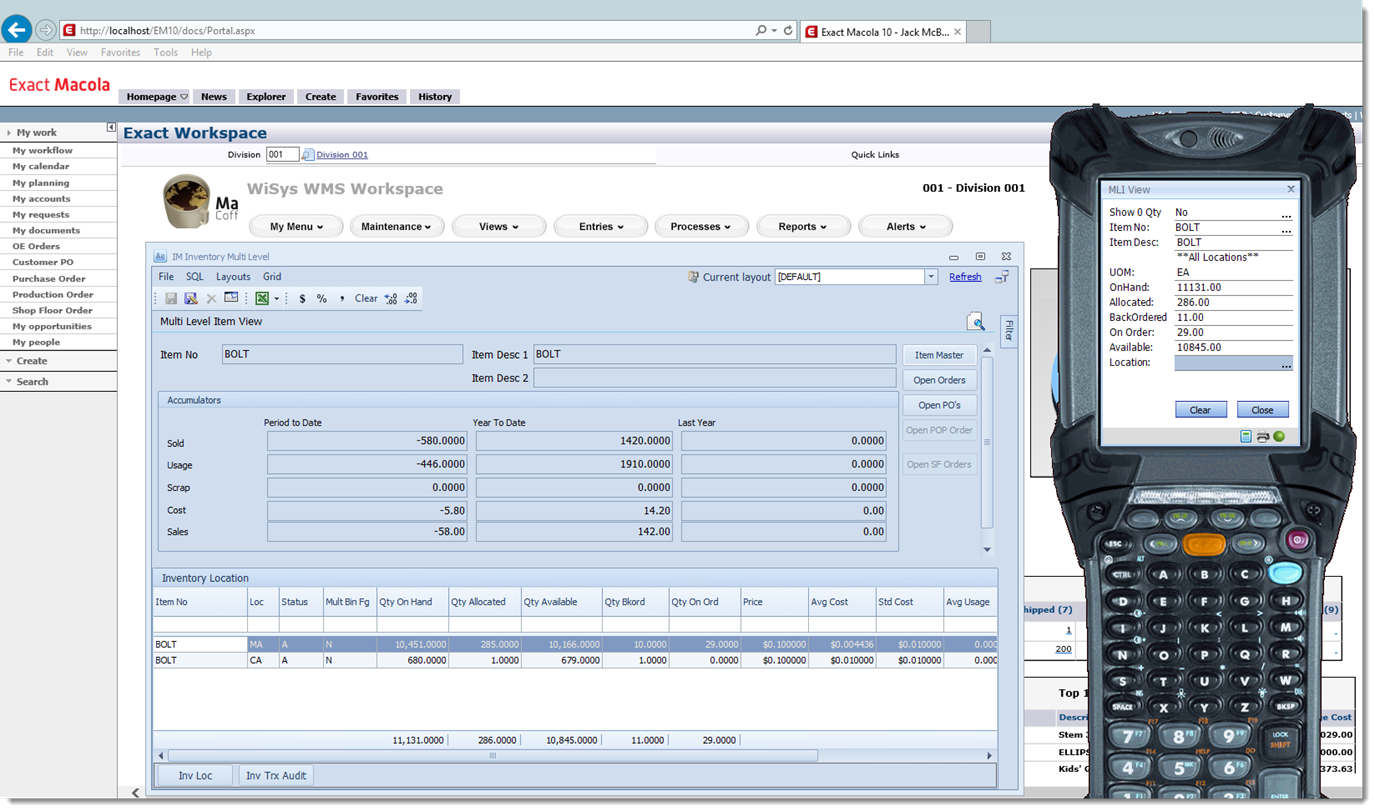The image size is (1375, 811).
Task: Click the Current layout settings icon
Action: tap(693, 277)
